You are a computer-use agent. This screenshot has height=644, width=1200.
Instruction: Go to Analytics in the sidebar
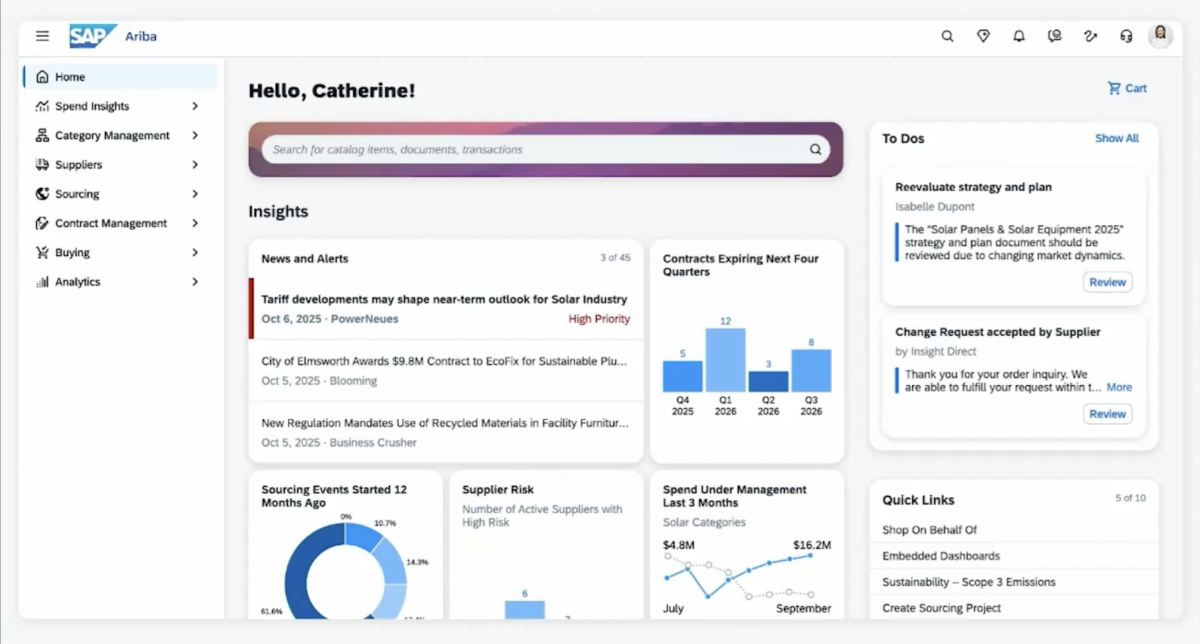pos(77,282)
